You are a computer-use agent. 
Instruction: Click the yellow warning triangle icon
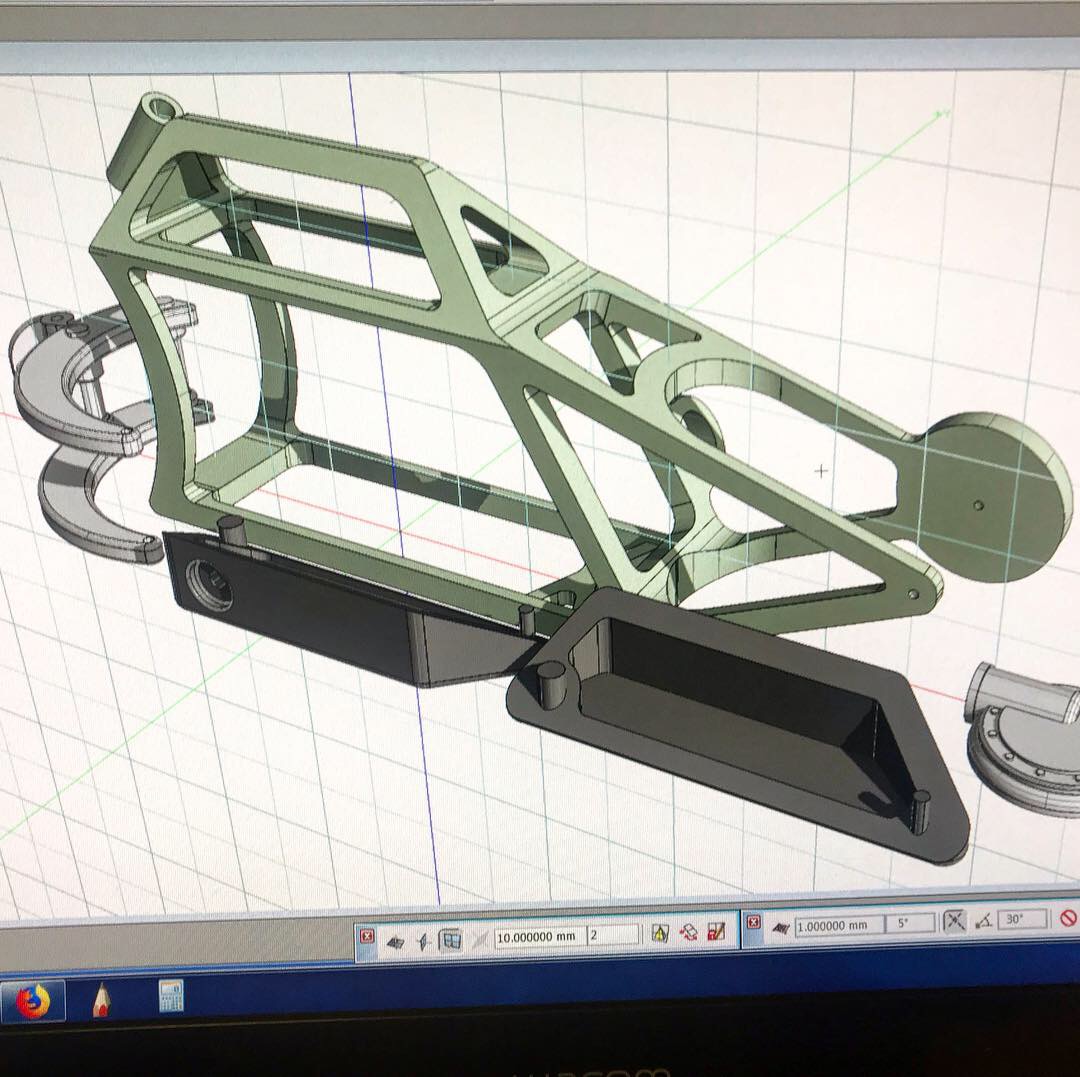point(660,933)
